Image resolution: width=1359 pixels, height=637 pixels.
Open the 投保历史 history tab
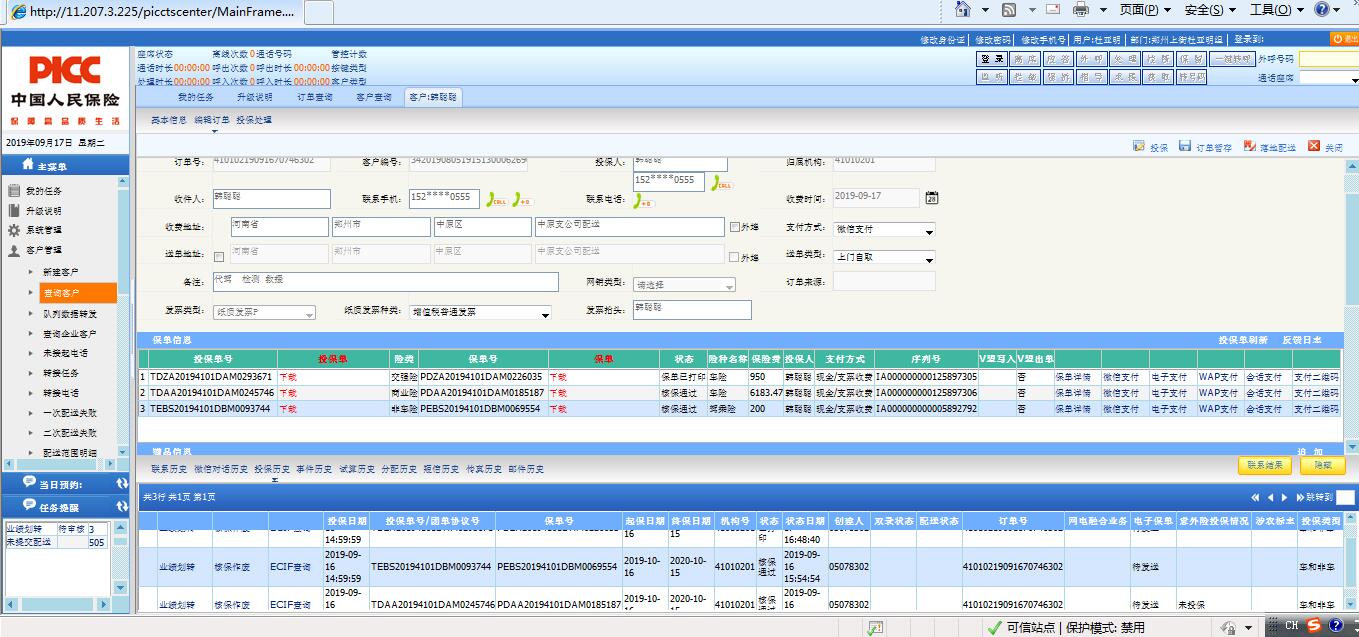click(271, 468)
